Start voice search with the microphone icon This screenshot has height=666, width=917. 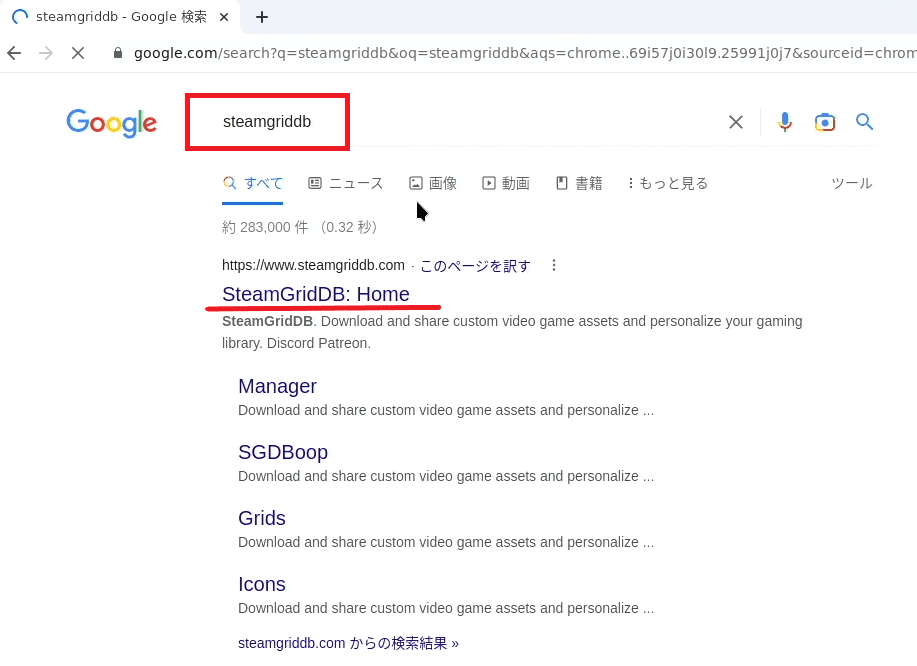click(785, 122)
